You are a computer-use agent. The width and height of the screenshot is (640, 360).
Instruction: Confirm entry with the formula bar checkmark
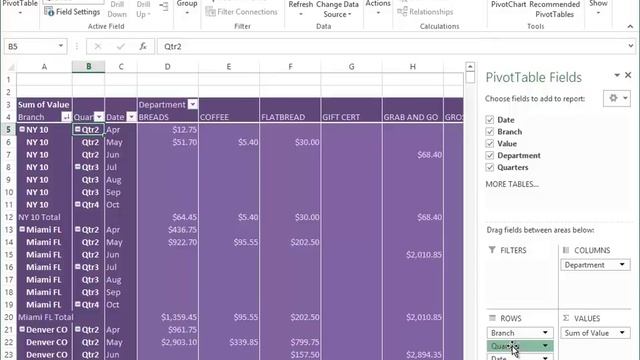tap(120, 47)
